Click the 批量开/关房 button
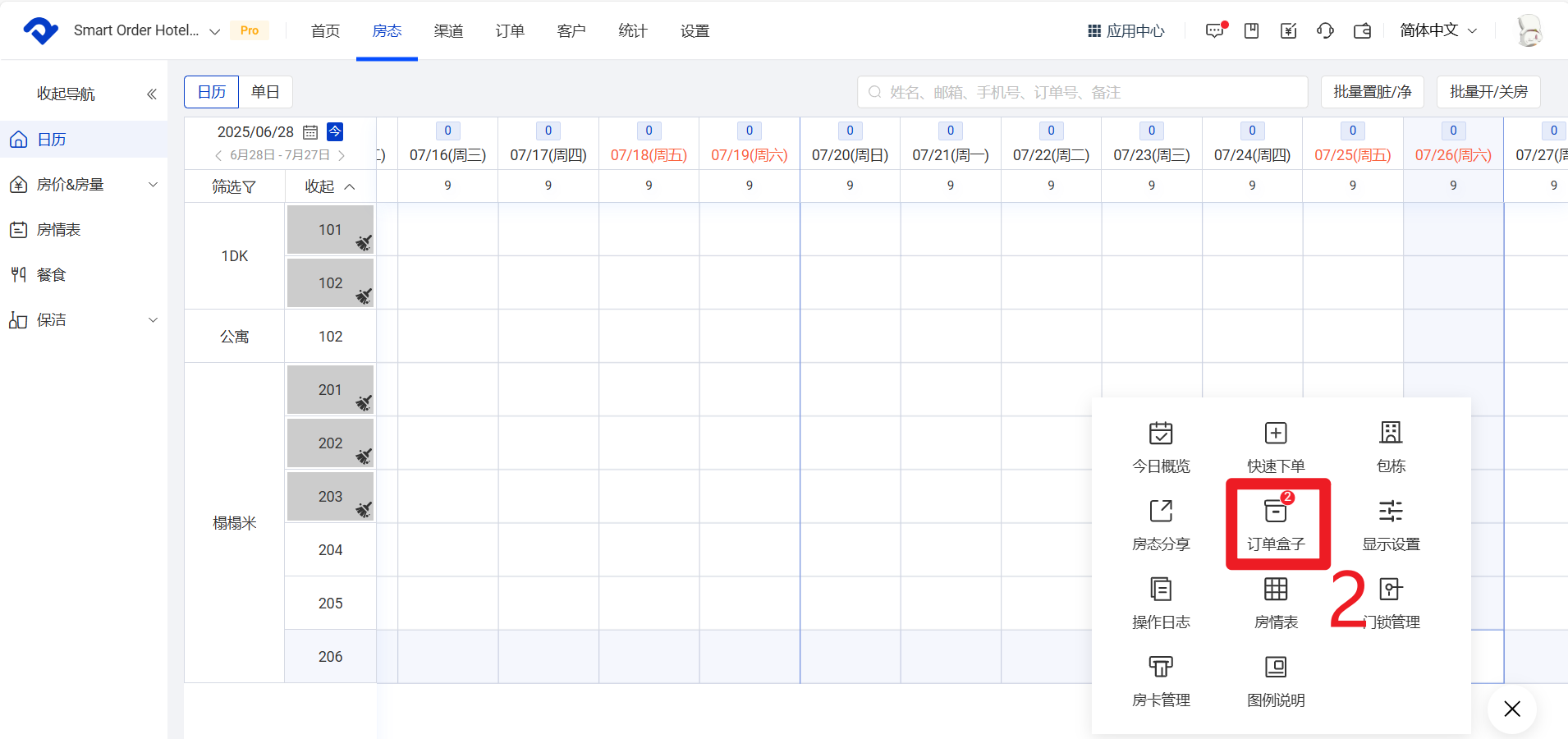Viewport: 1568px width, 739px height. pyautogui.click(x=1488, y=92)
